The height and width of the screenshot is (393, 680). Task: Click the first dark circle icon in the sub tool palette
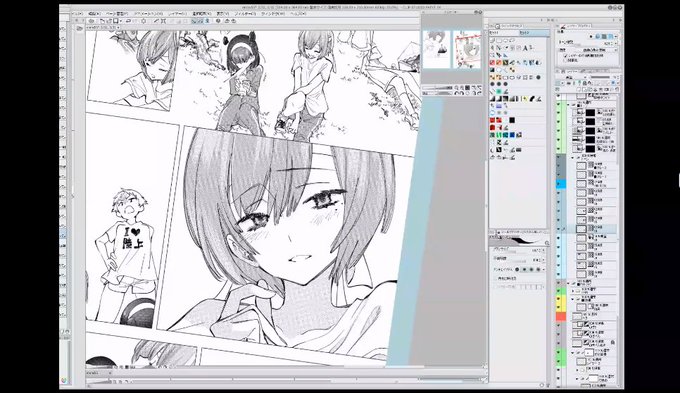492,84
